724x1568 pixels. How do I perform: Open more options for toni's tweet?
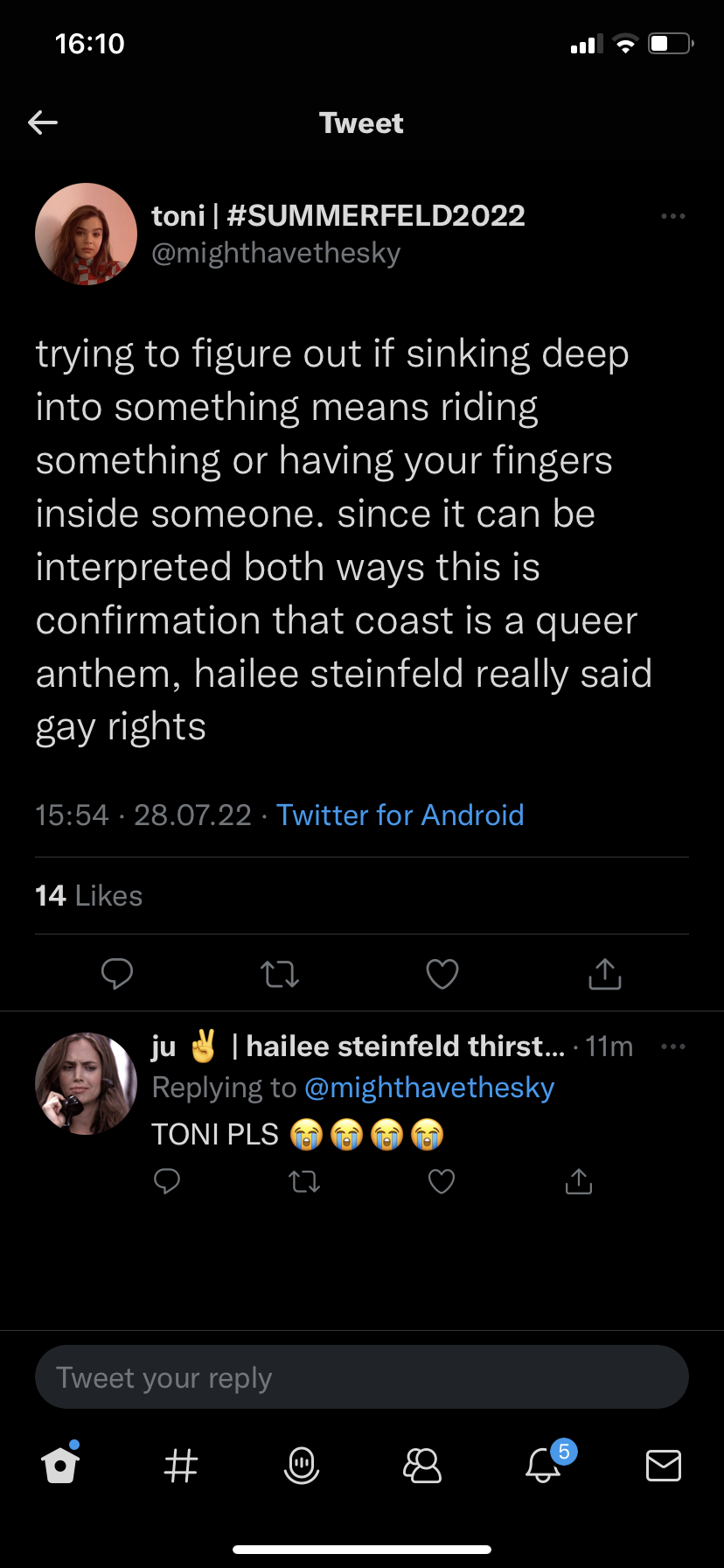pos(672,216)
